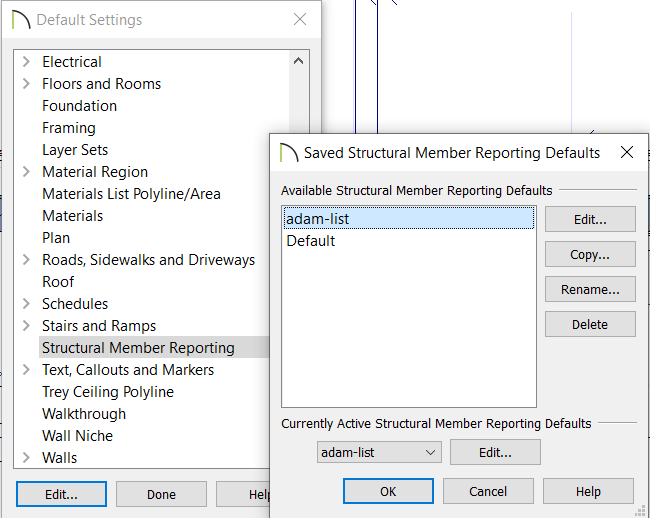Expand Text, Callouts and Markers node
Image resolution: width=650 pixels, height=518 pixels.
point(26,370)
